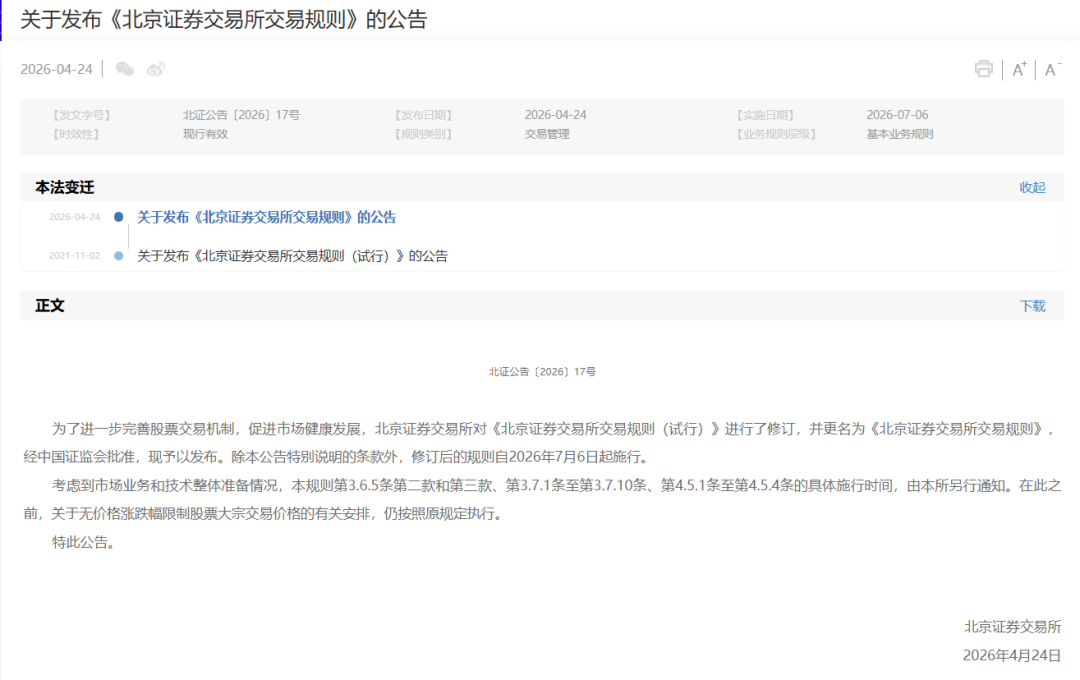Open the 2021 交易规则（试行） announcement link

(x=292, y=256)
